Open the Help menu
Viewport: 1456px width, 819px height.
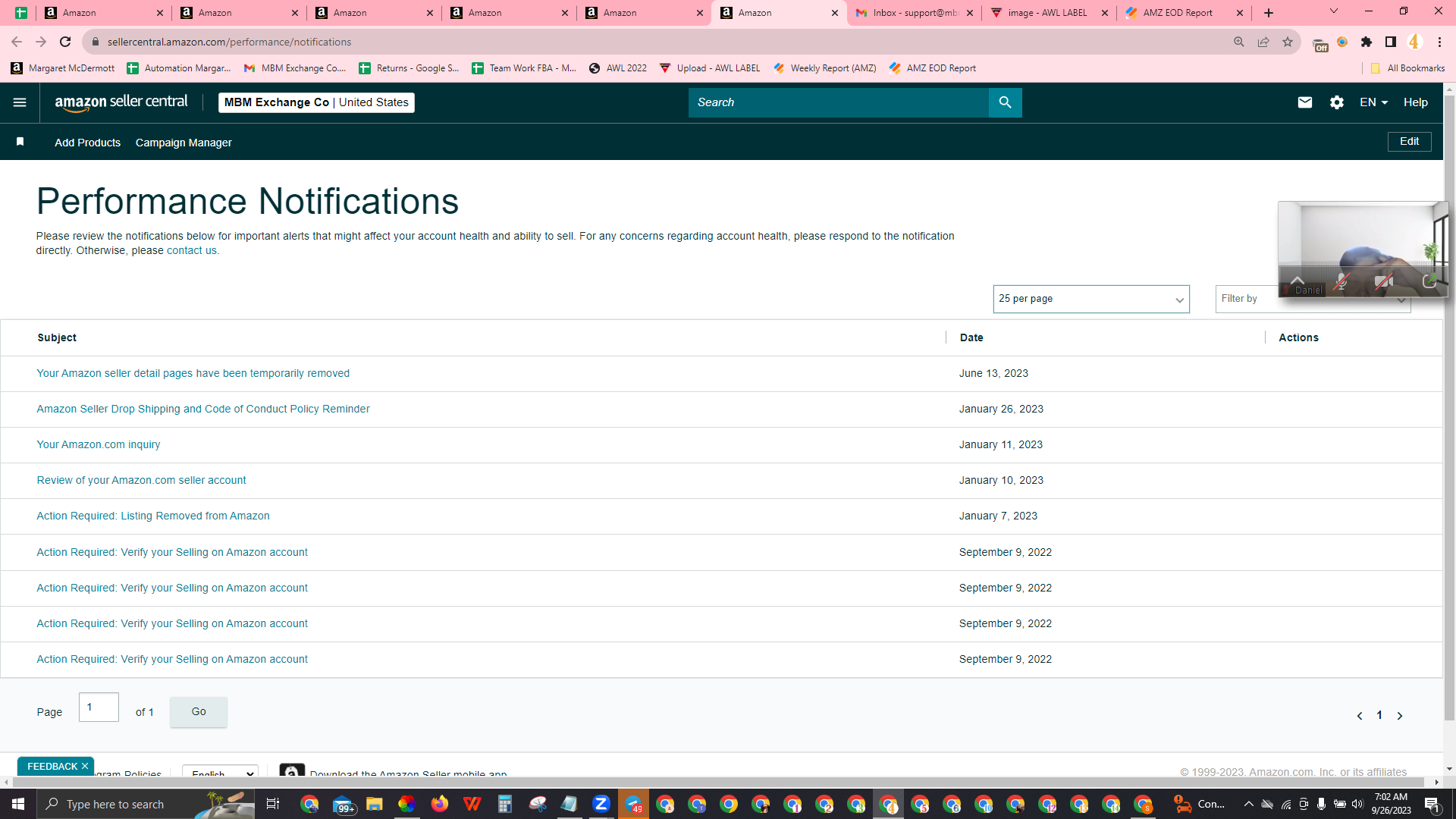pos(1415,102)
